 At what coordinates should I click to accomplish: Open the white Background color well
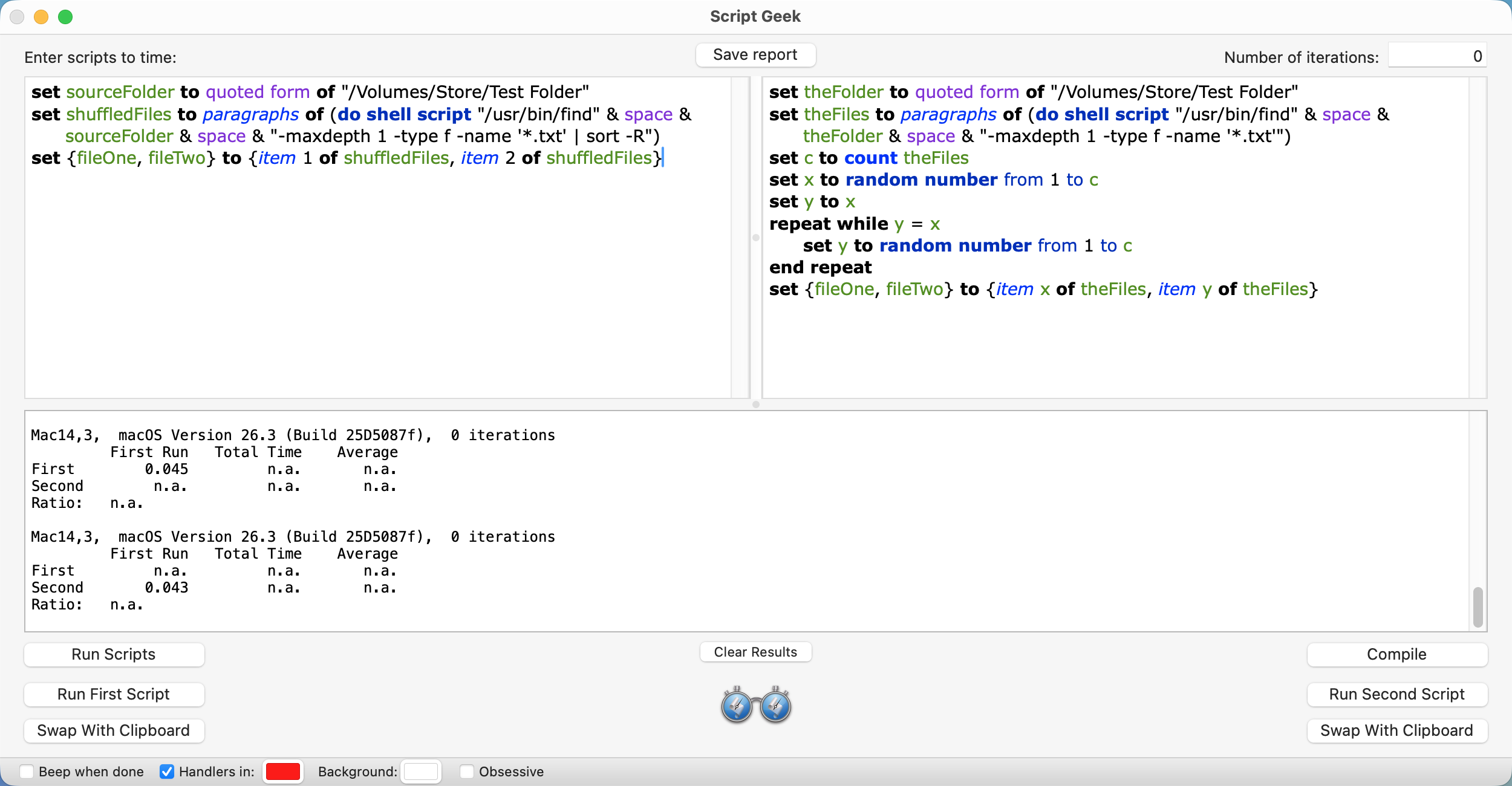point(421,771)
